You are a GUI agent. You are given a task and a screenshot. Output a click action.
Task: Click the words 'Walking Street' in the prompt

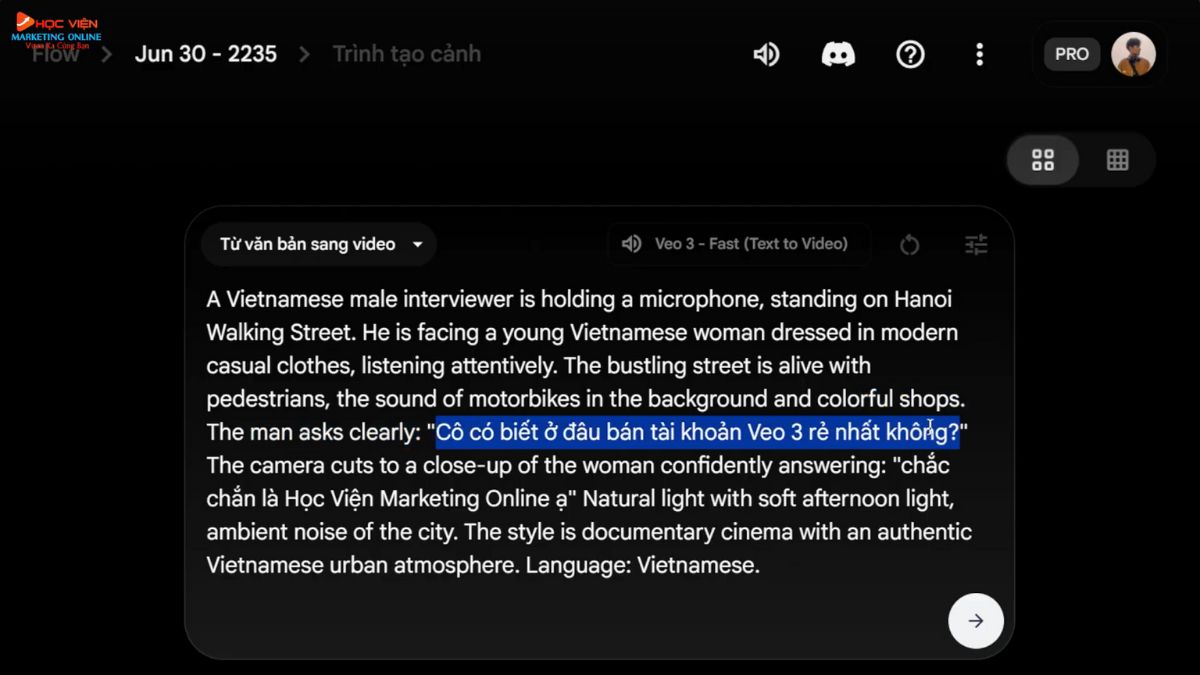coord(279,333)
